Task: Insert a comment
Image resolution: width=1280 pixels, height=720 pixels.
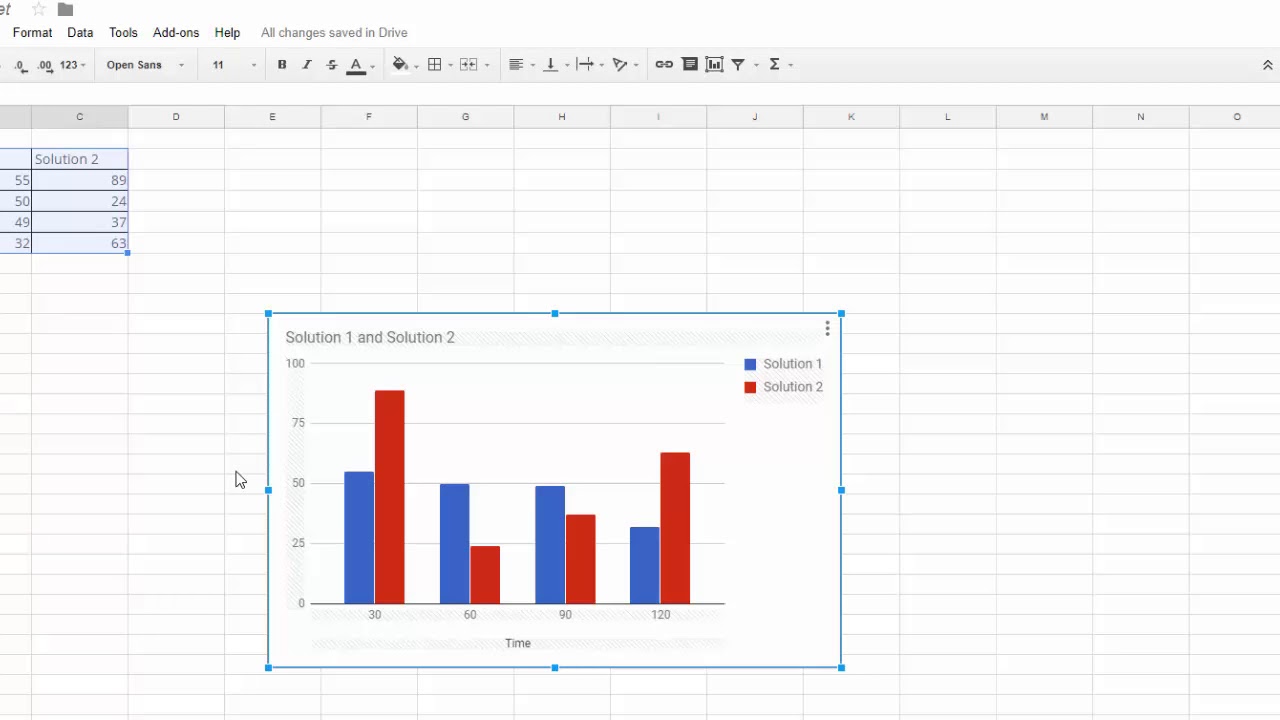Action: click(x=690, y=65)
